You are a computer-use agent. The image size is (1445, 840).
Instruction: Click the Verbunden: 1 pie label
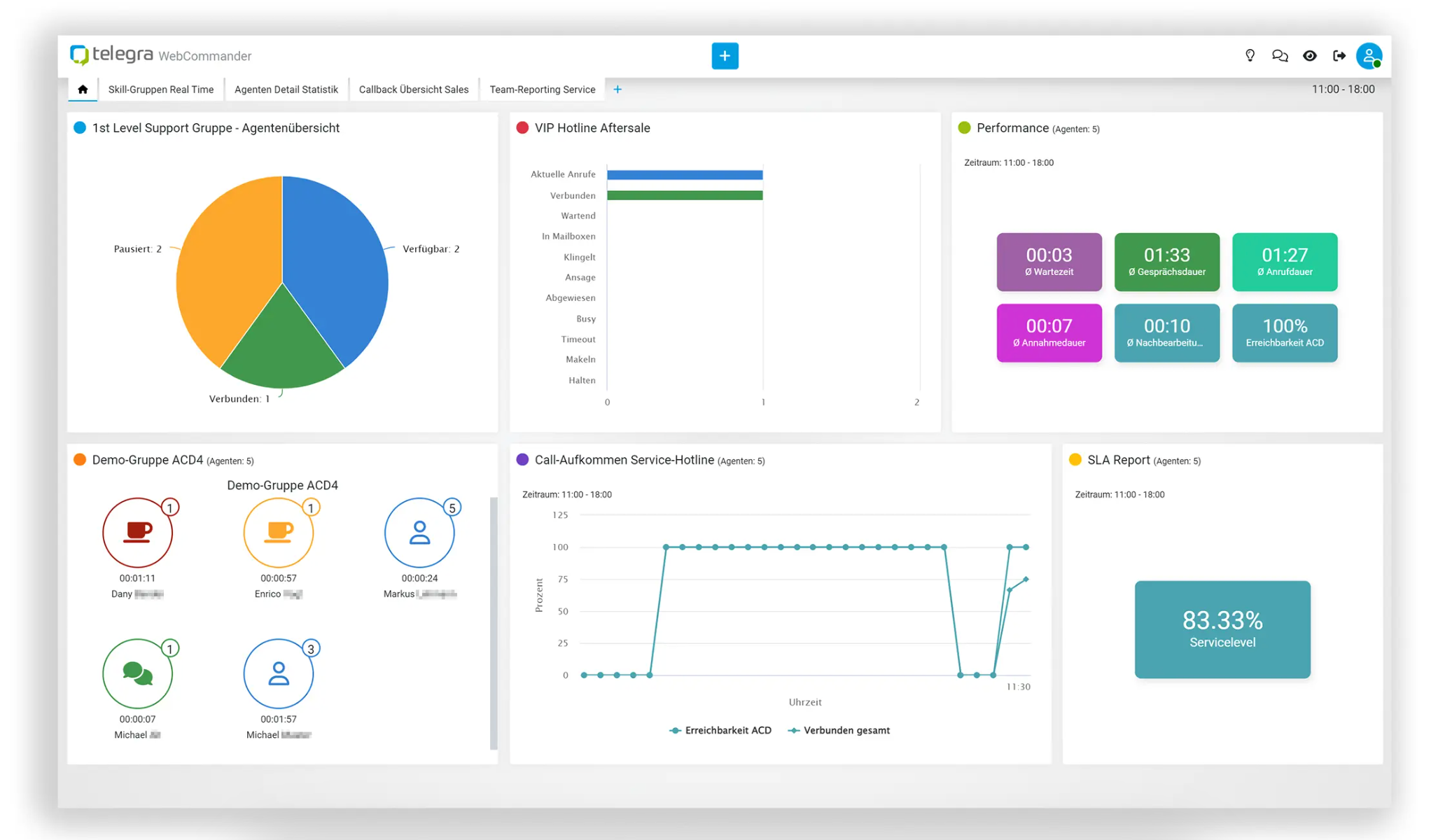[239, 398]
